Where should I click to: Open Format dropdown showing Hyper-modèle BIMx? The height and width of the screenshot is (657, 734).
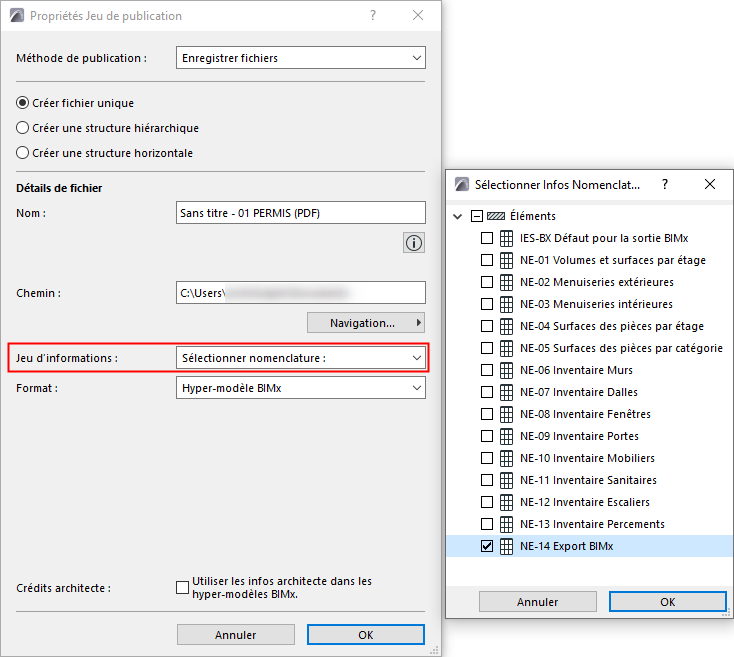click(301, 388)
